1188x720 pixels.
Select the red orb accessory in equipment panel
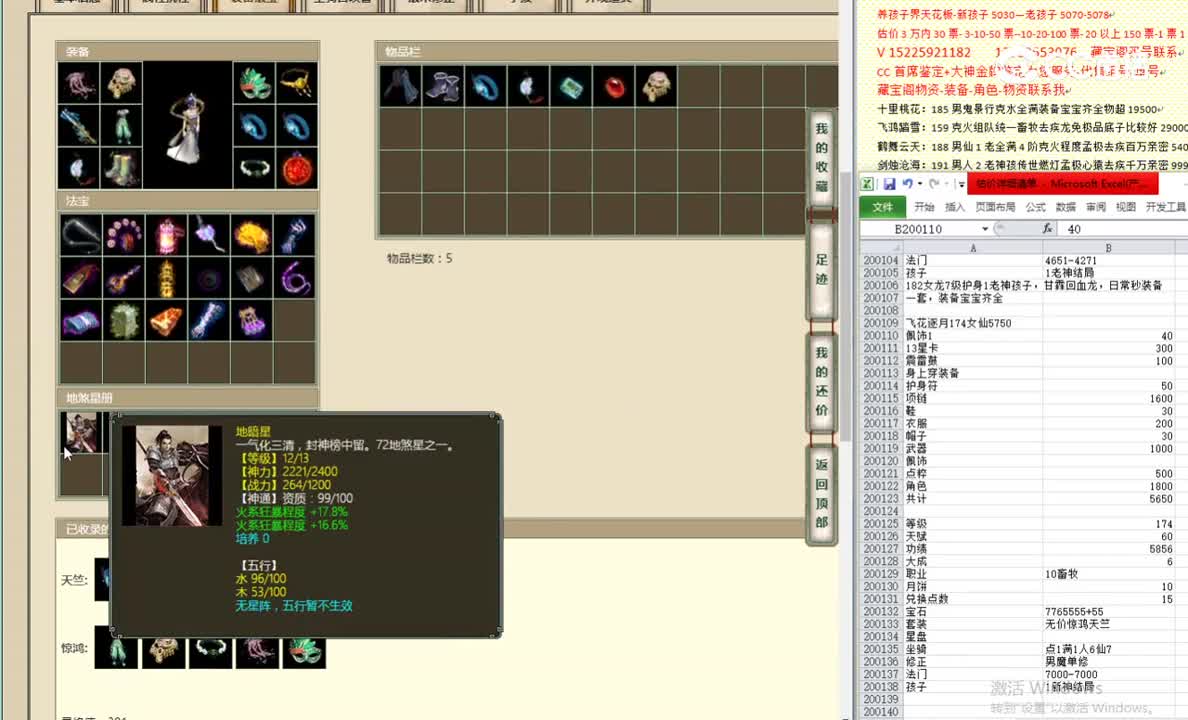point(296,167)
